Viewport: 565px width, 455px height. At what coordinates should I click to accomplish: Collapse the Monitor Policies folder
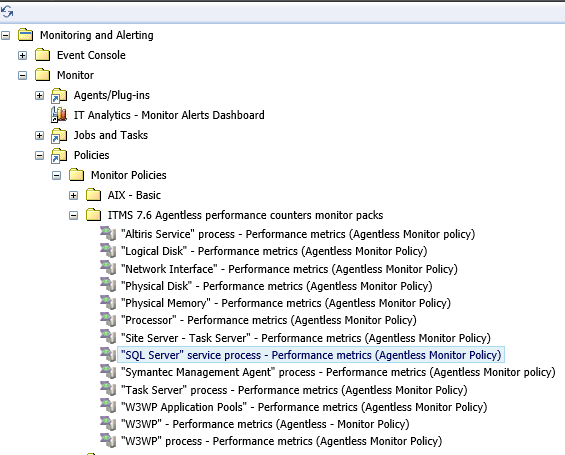click(57, 175)
